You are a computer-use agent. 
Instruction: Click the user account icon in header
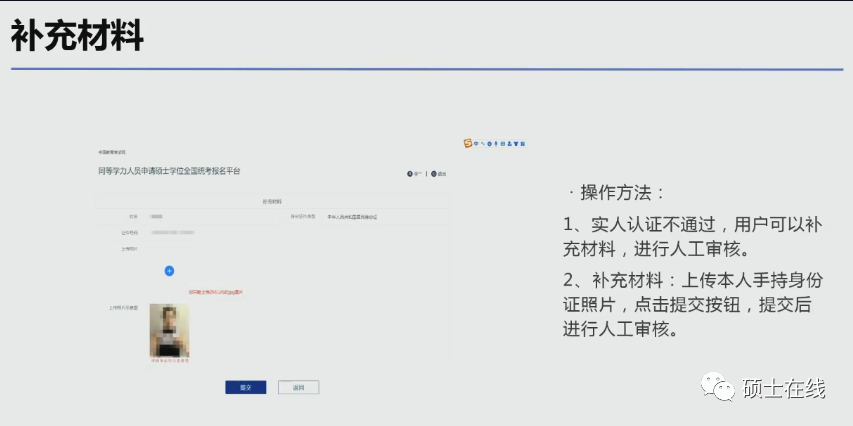(x=411, y=174)
